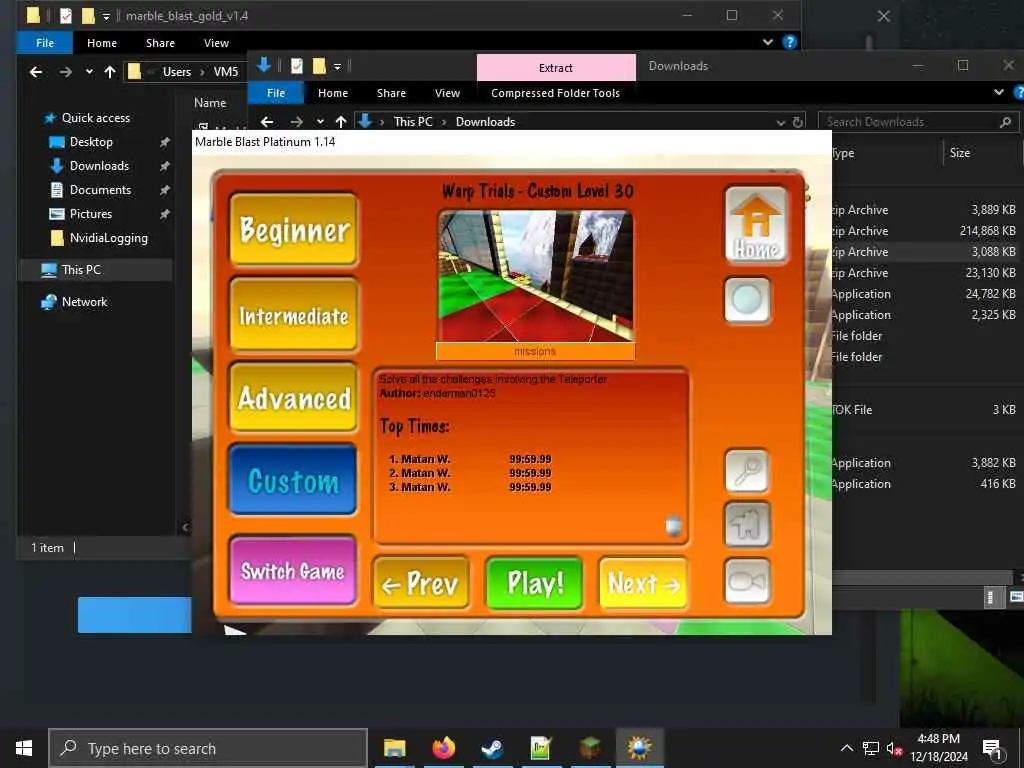
Task: Click Users in marble_blast_gold address path
Action: point(177,72)
